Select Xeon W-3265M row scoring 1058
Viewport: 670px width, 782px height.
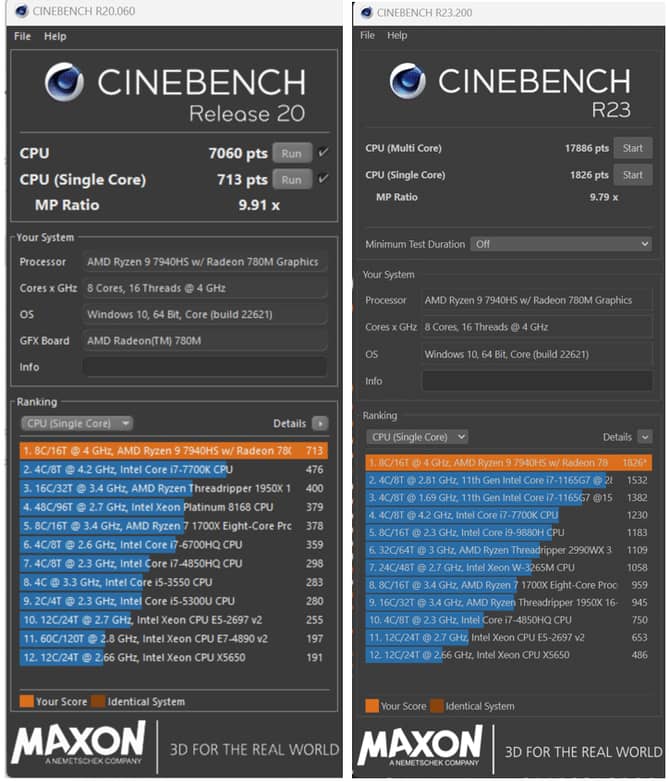(508, 568)
